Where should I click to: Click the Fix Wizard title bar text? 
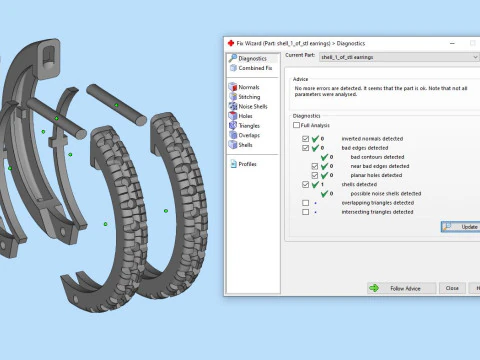[301, 43]
